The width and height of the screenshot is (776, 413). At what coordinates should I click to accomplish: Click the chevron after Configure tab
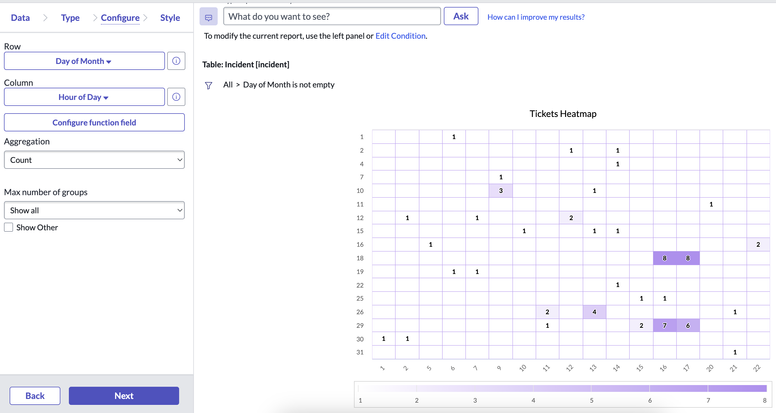pyautogui.click(x=146, y=18)
